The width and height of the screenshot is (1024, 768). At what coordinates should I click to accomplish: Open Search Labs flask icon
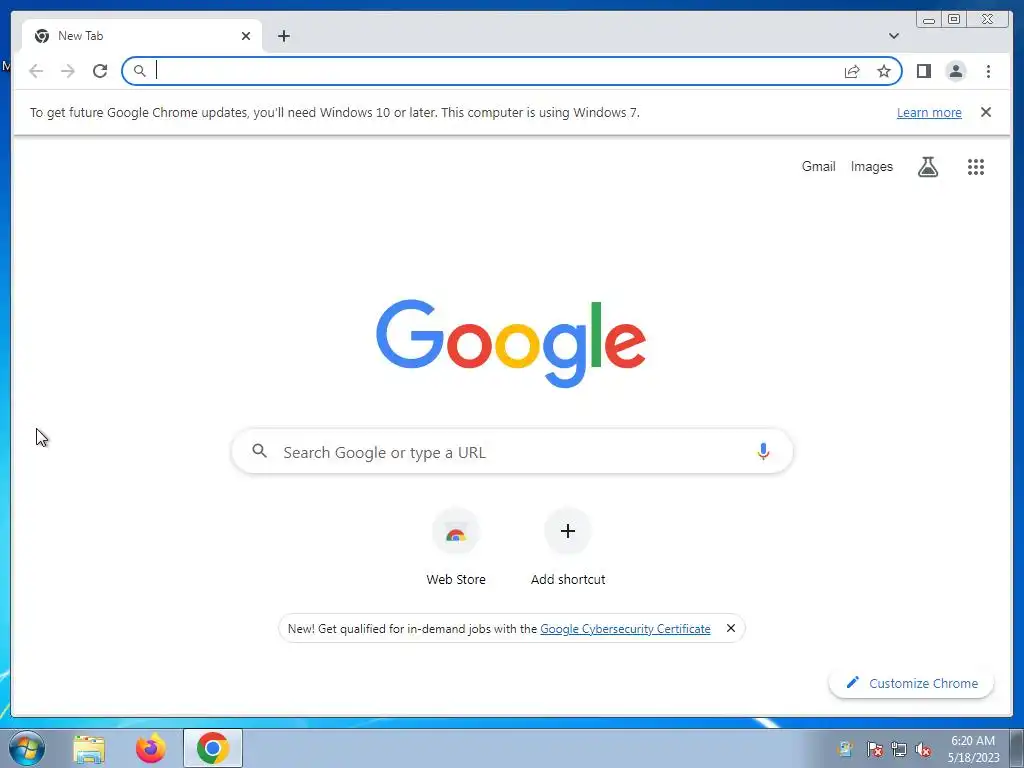[x=927, y=167]
